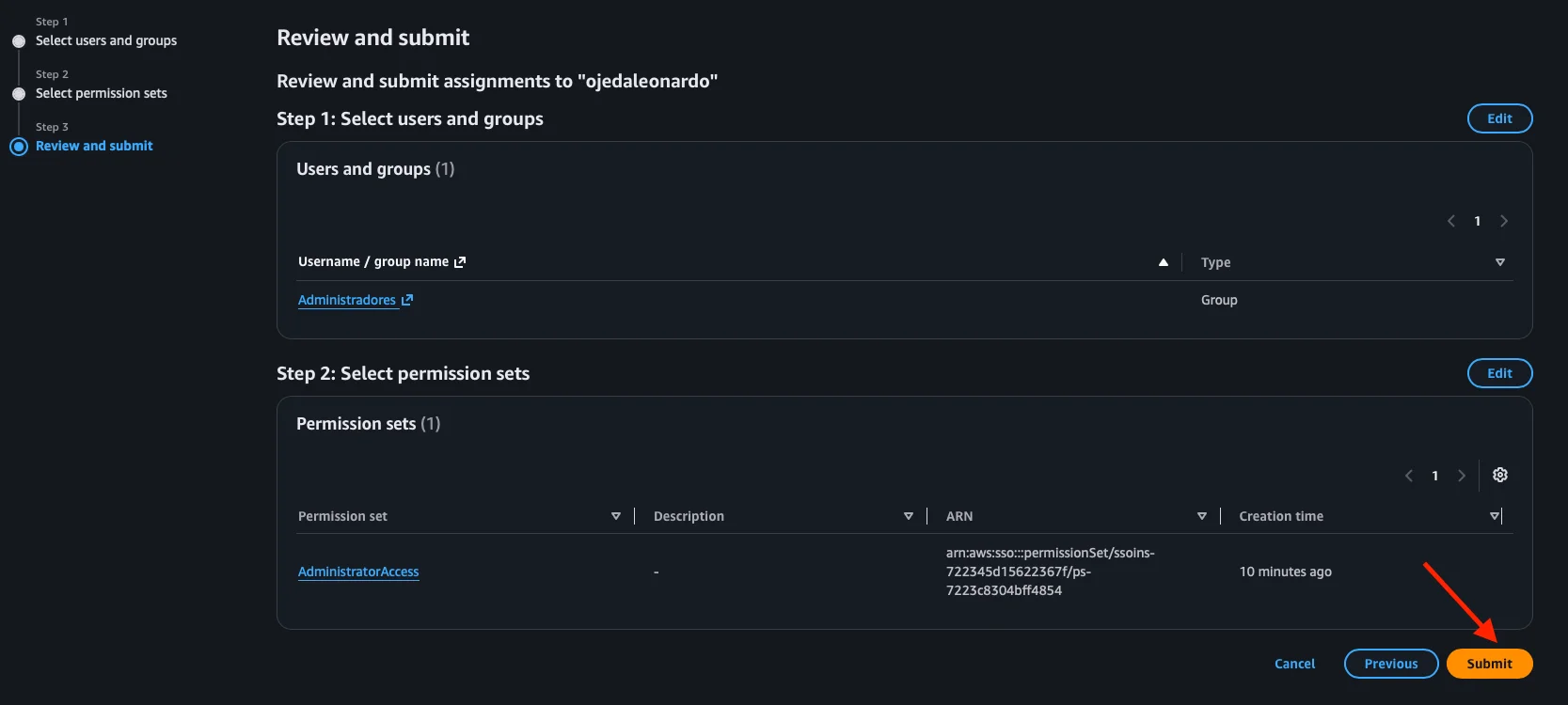The image size is (1568, 705).
Task: Sort ascending by Username / group name
Action: click(1164, 262)
